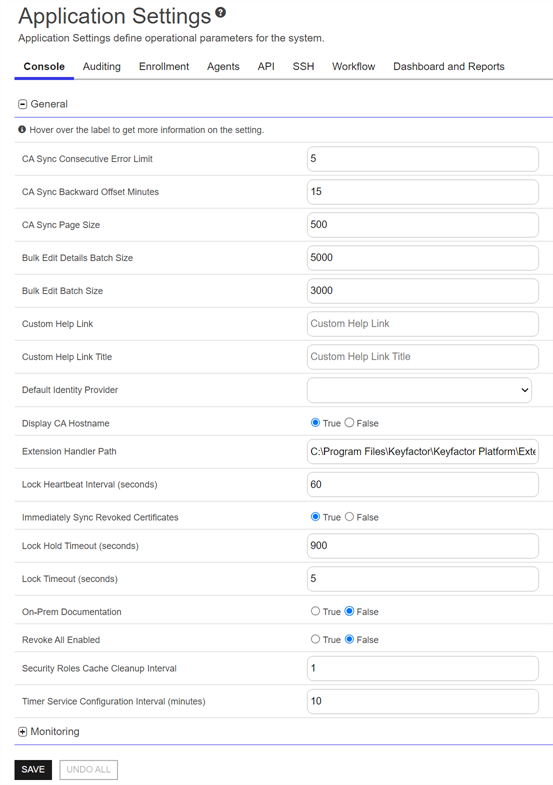Select the Workflow tab
This screenshot has height=785, width=553.
click(353, 67)
